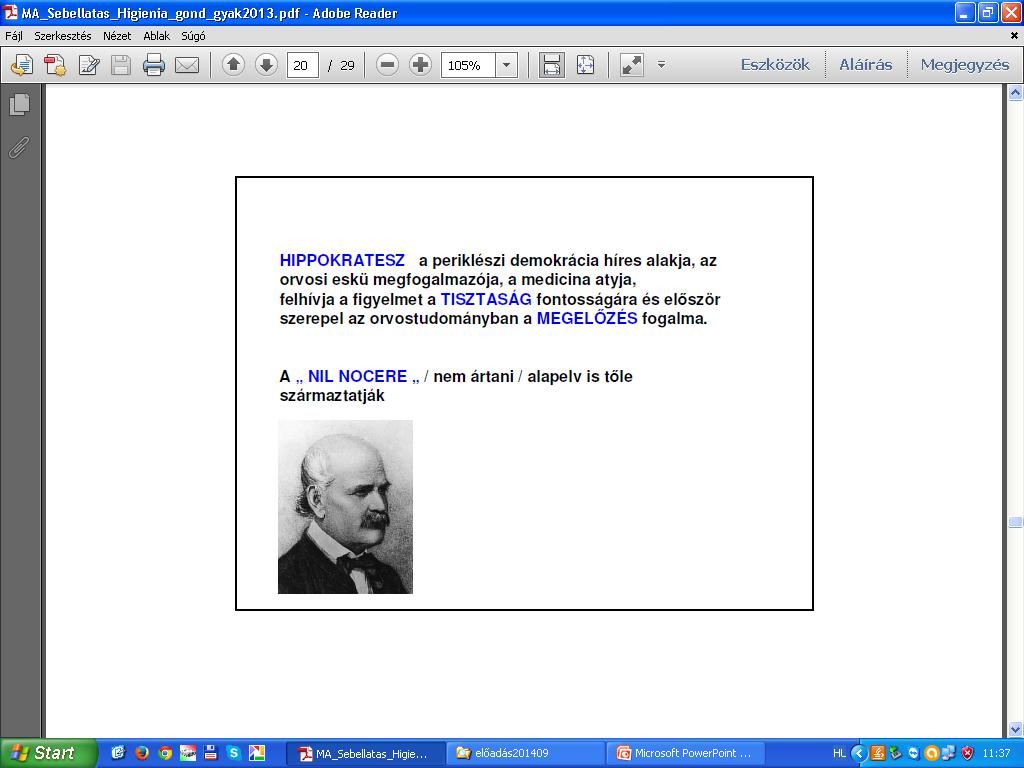Click the MA_Sebellatas_Higie taskbar button

(366, 754)
